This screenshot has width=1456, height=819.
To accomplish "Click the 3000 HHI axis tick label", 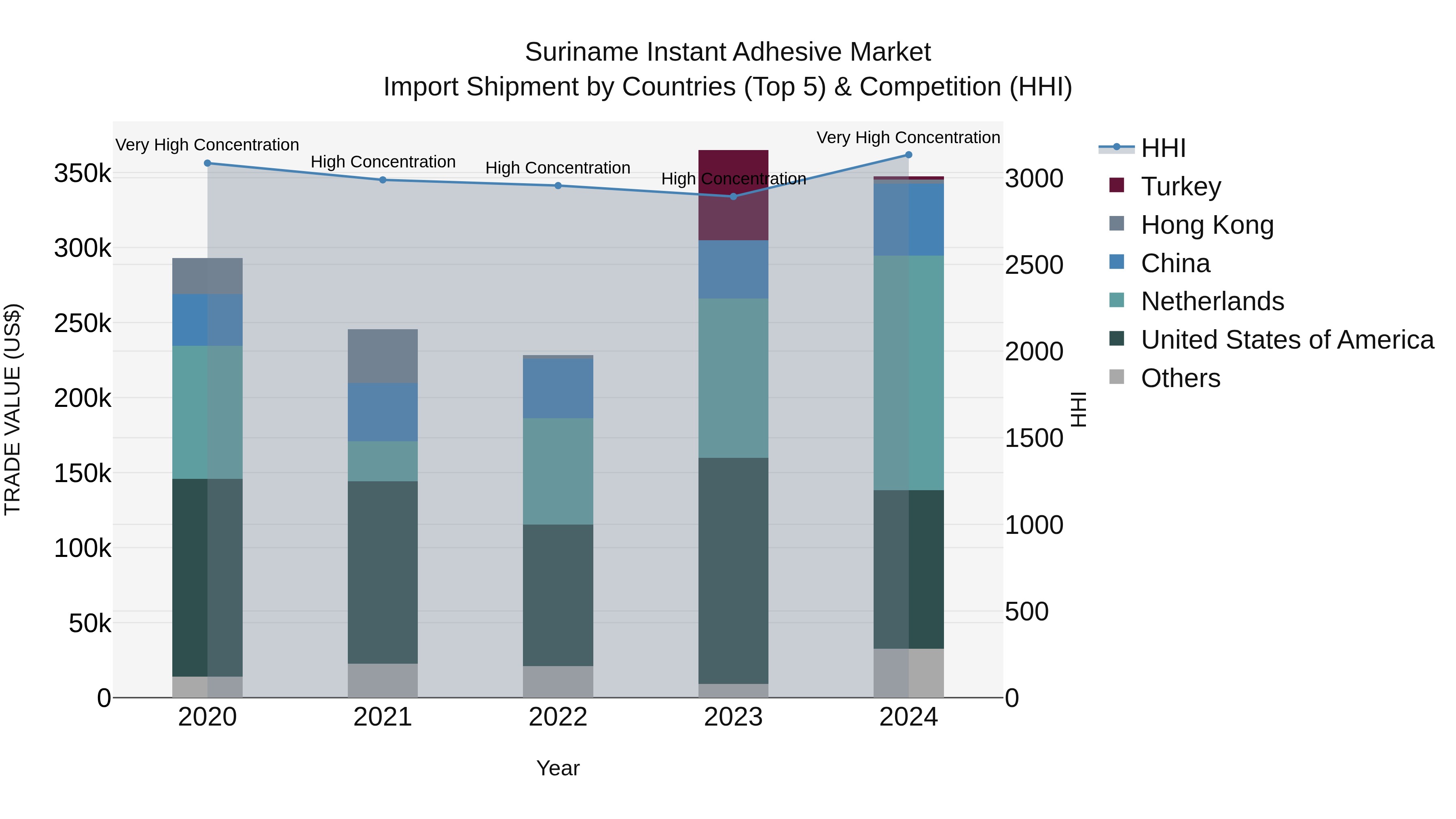I will (1034, 179).
